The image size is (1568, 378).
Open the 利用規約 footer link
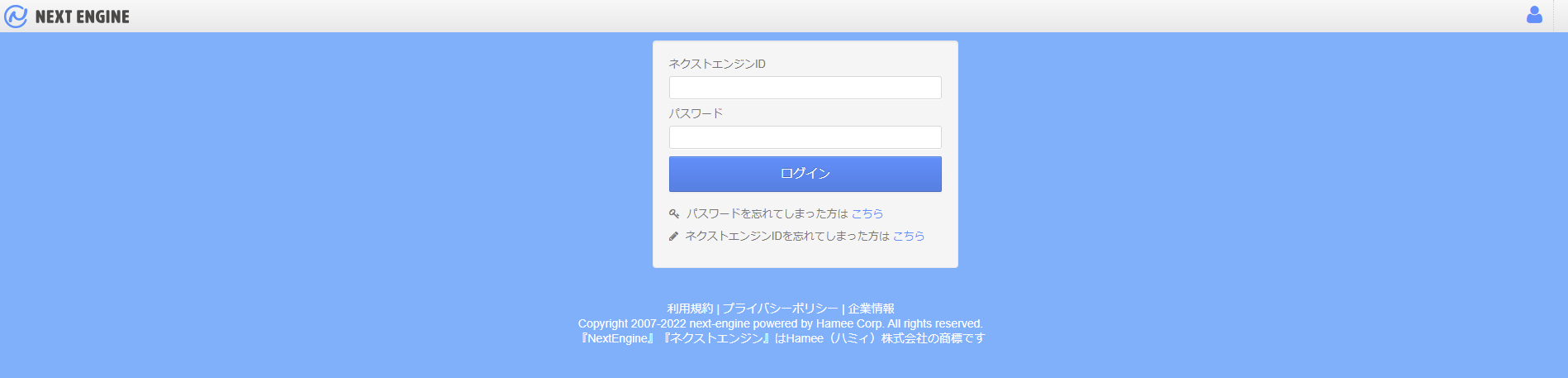690,309
